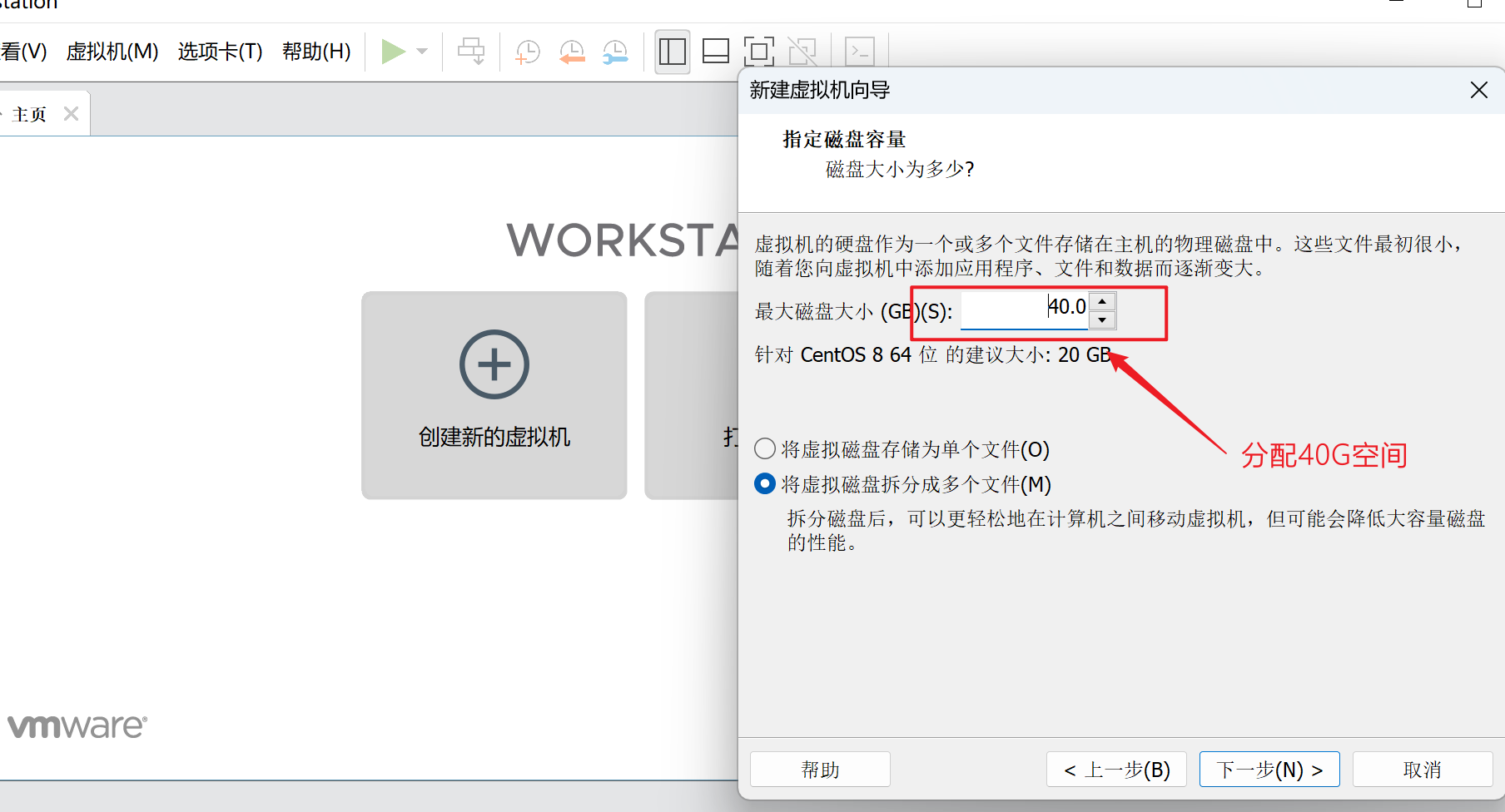Click the Send Ctrl+Alt+Del toolbar icon
The height and width of the screenshot is (812, 1505).
[x=471, y=52]
